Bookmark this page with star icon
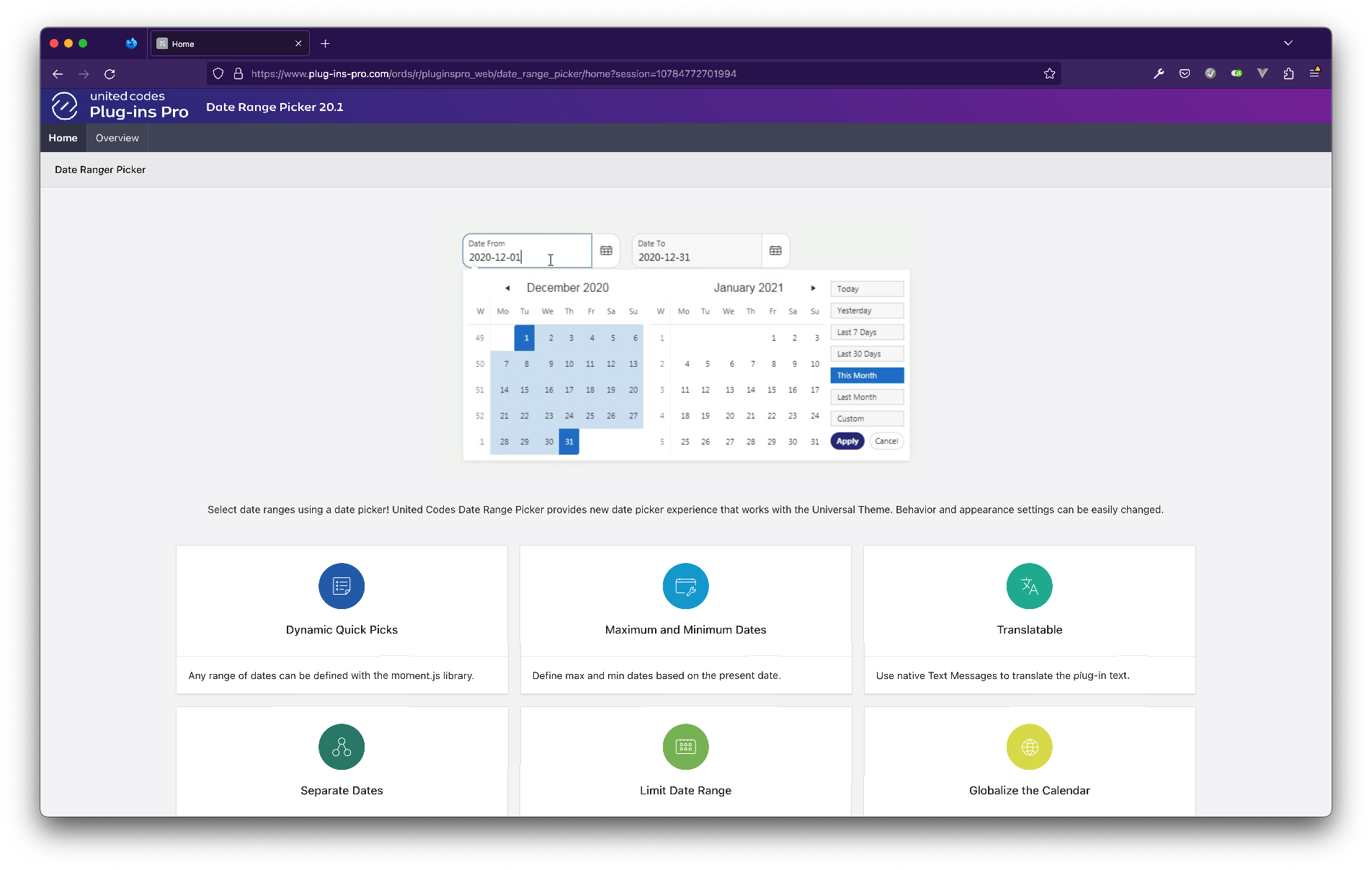This screenshot has width=1372, height=870. [x=1049, y=74]
